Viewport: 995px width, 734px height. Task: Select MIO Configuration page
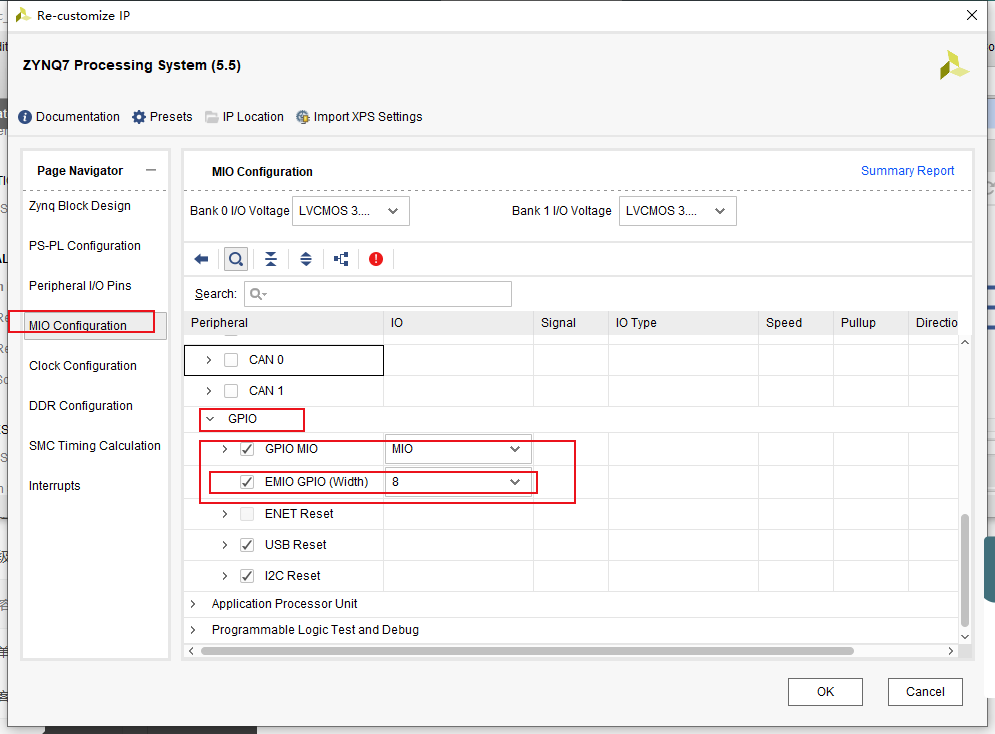click(95, 325)
